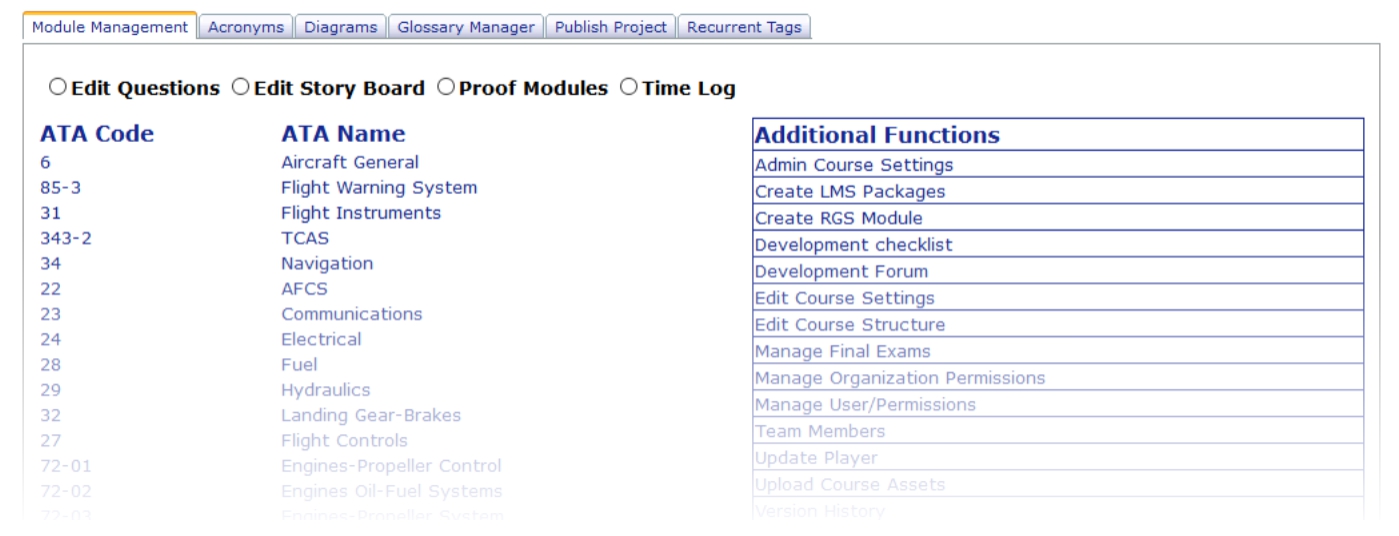Open Create LMS Packages function

850,191
